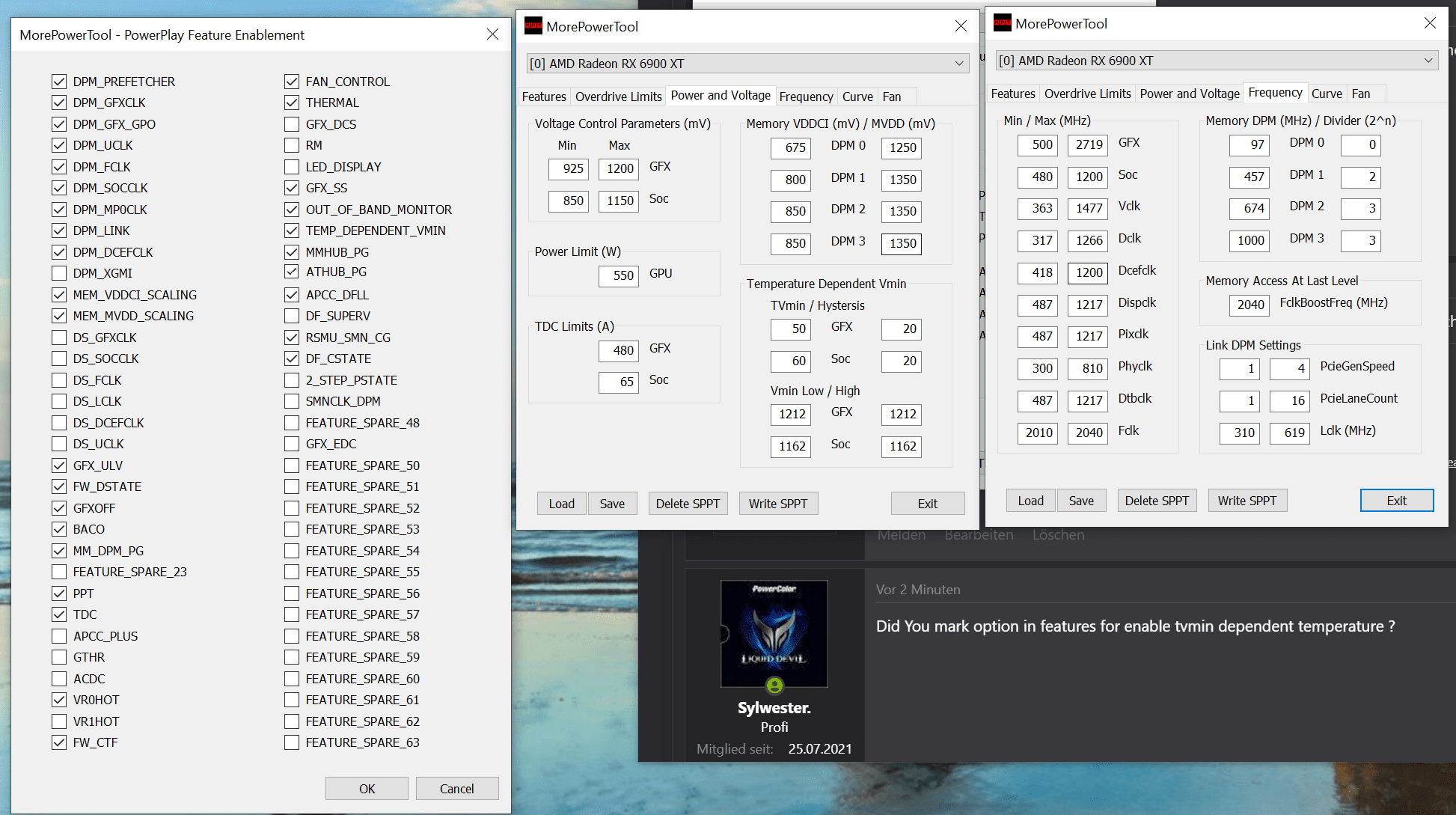Enable the DPM_XGMI checkbox
This screenshot has height=815, width=1456.
click(59, 273)
